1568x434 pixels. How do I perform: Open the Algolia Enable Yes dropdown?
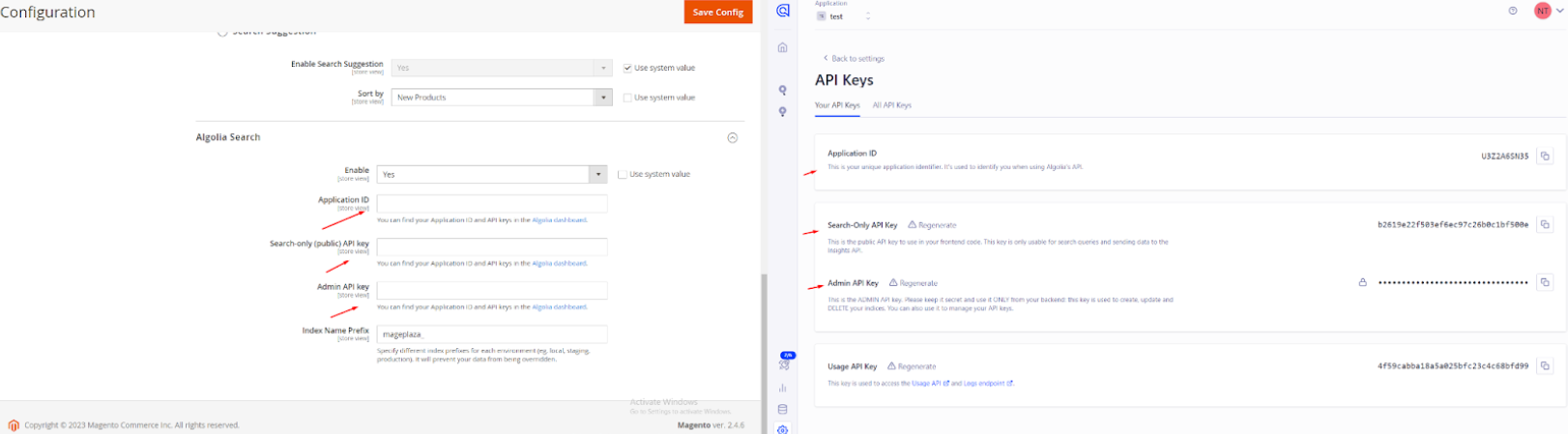pos(491,175)
